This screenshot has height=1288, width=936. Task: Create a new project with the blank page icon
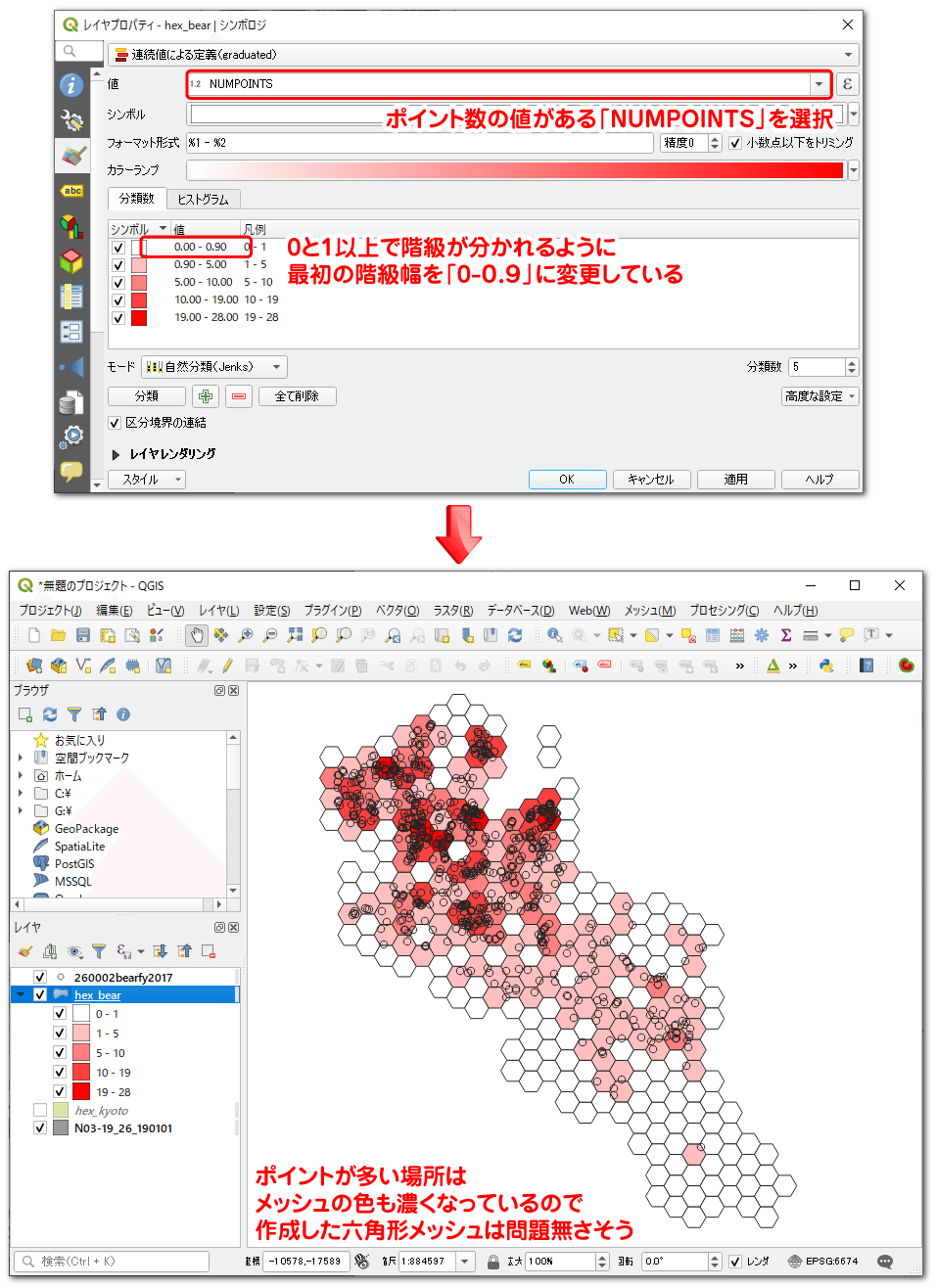pos(34,635)
